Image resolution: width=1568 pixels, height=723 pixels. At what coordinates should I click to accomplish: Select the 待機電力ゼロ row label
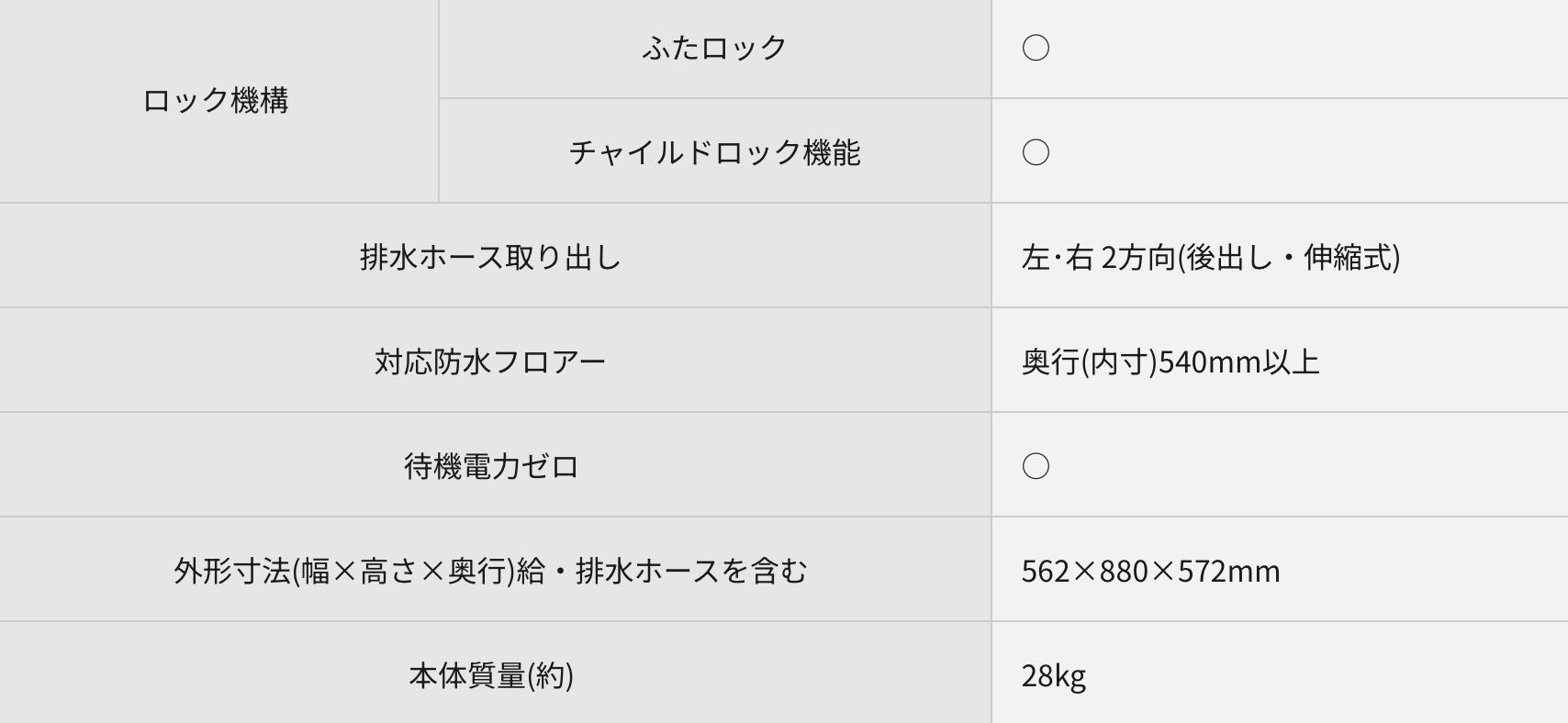click(490, 466)
